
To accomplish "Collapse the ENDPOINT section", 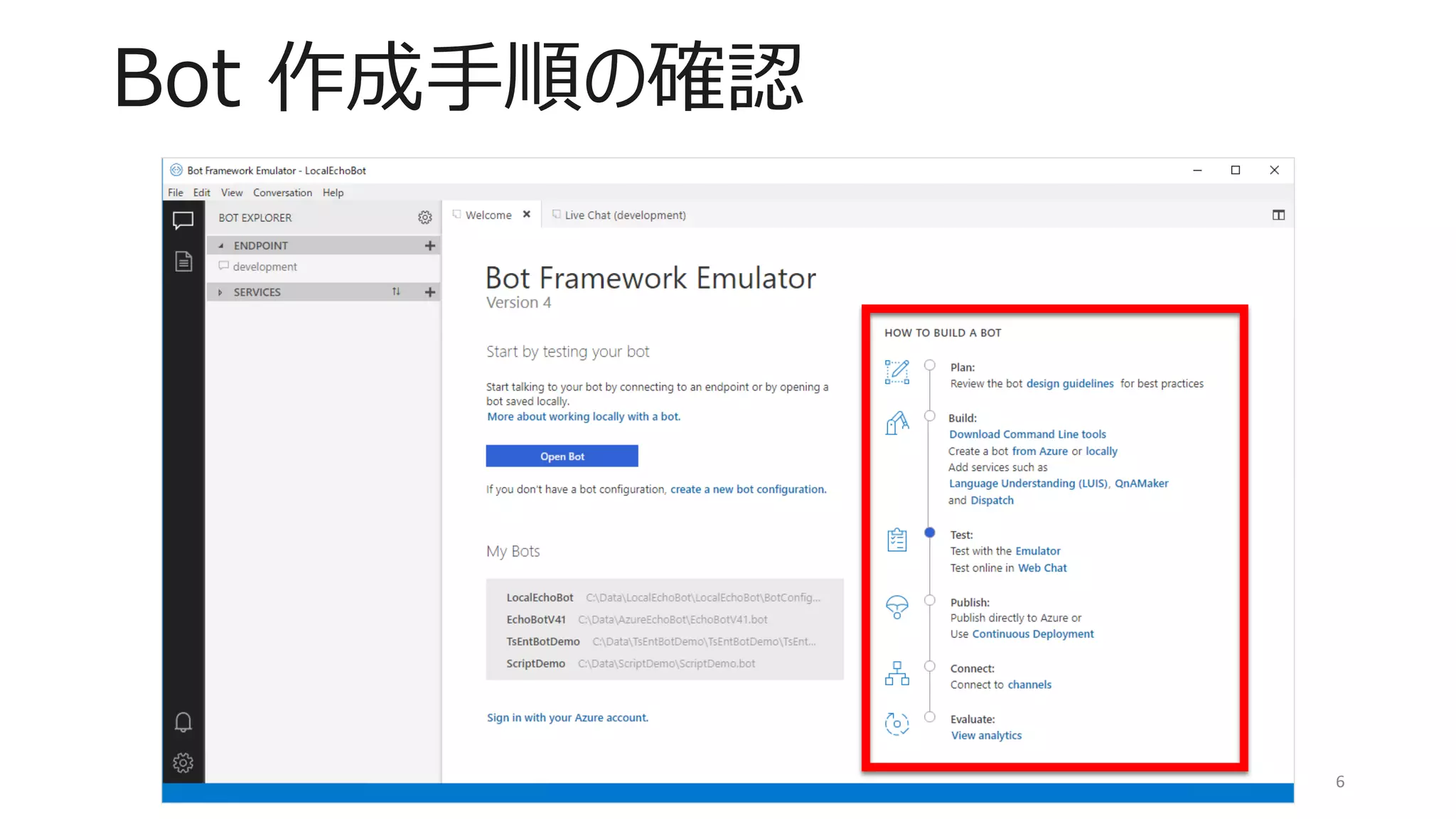I will tap(220, 245).
